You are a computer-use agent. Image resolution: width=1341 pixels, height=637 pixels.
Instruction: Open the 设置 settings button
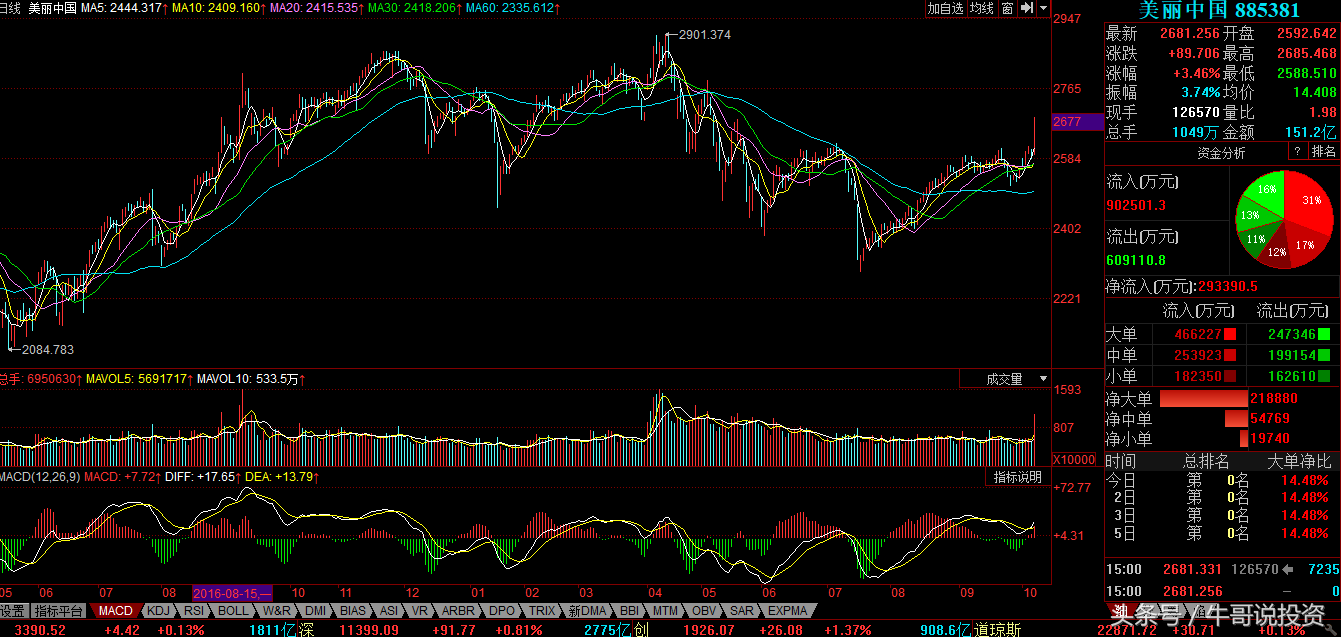pos(13,610)
